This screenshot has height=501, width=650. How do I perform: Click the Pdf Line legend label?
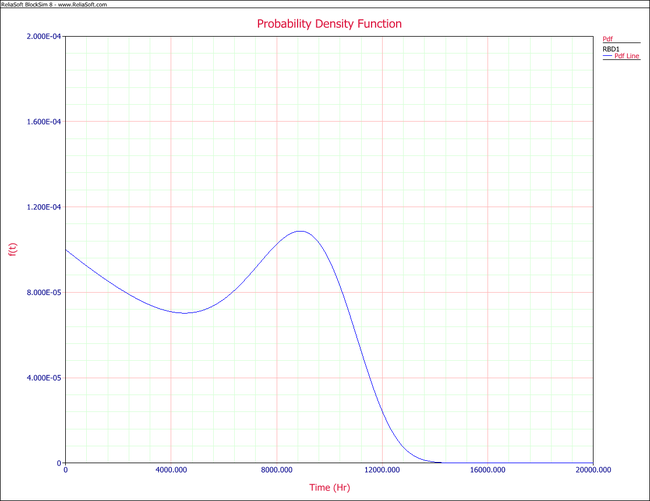point(625,56)
